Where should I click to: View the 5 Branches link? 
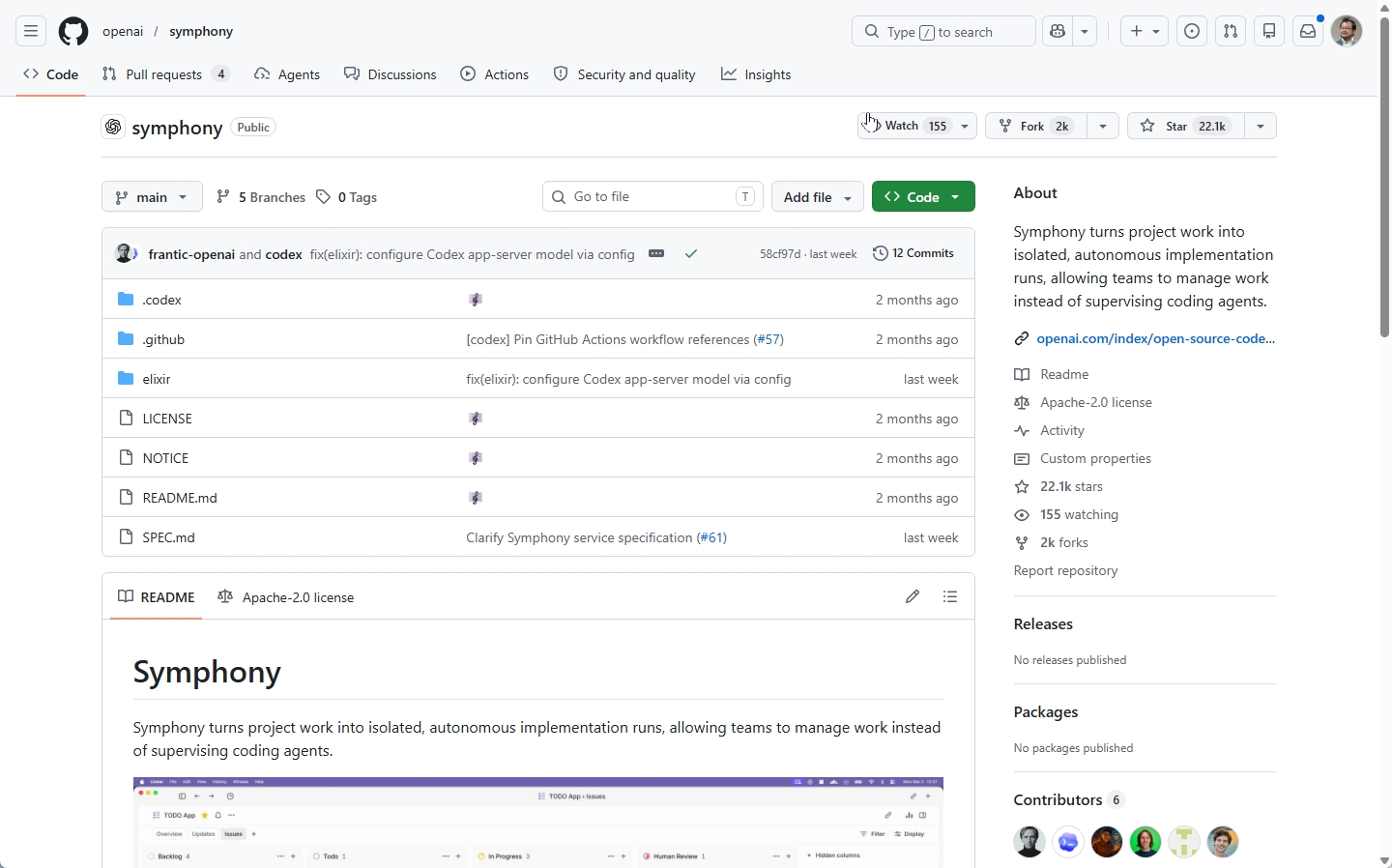[261, 197]
